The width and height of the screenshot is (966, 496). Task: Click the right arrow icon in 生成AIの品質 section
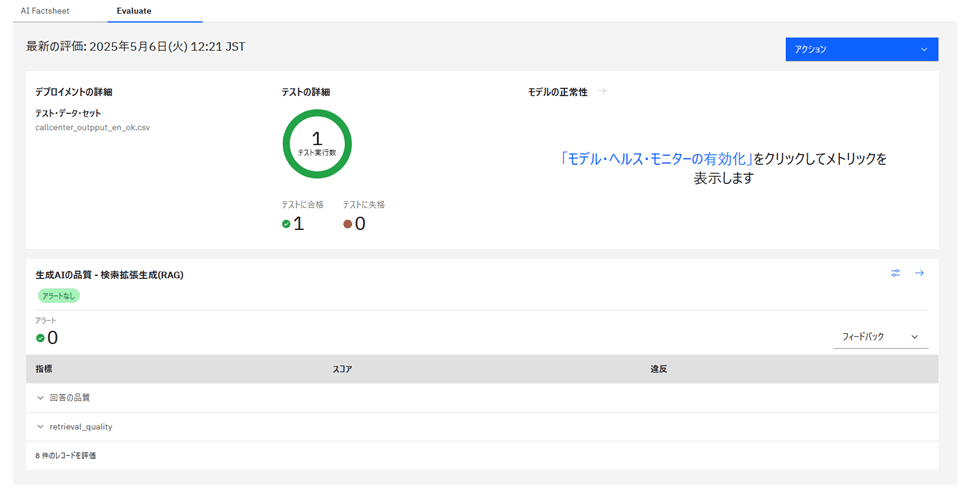[x=919, y=273]
